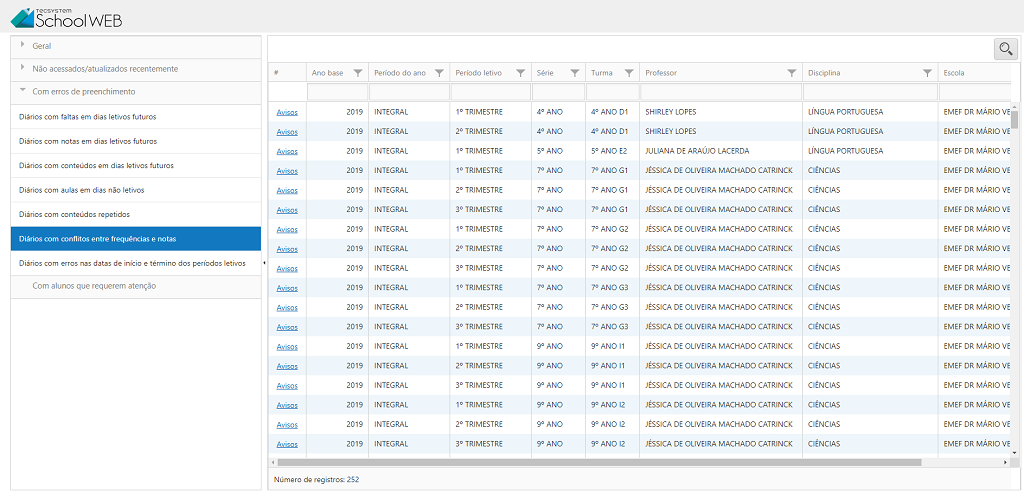Open the Disciplina column filter icon

(x=927, y=73)
